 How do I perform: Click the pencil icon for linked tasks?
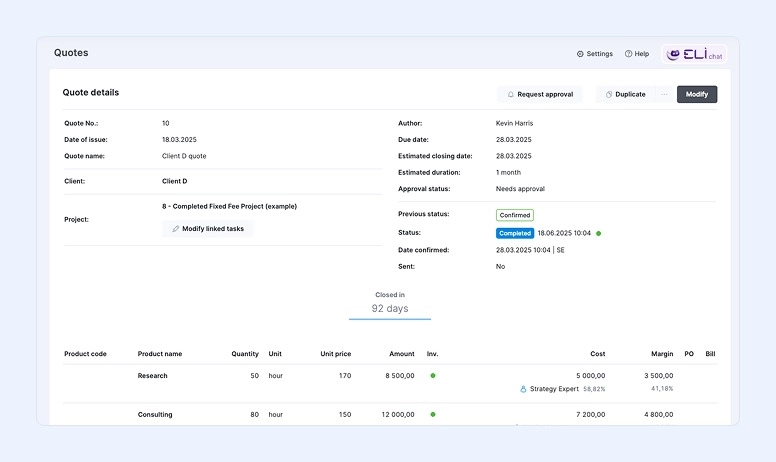tap(176, 229)
